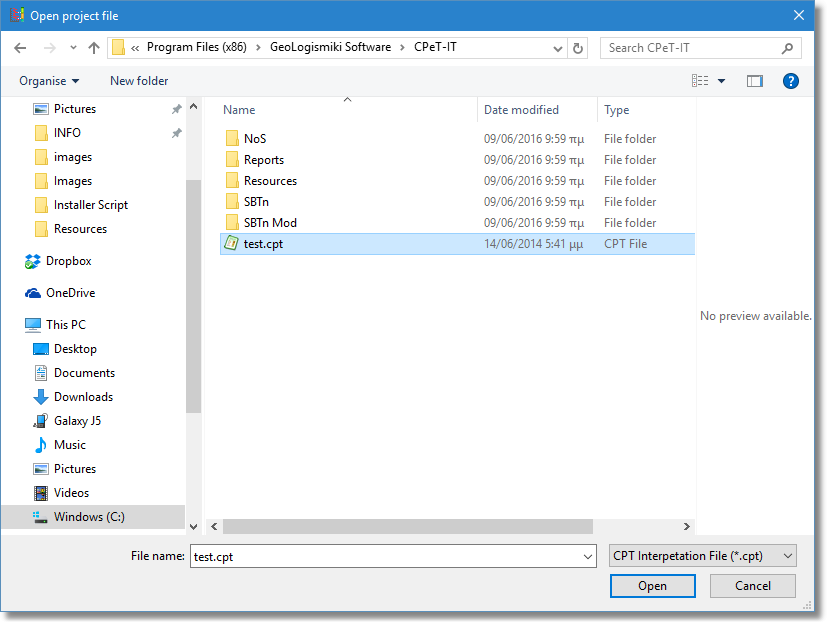
Task: Click the Help question mark icon
Action: (x=790, y=81)
